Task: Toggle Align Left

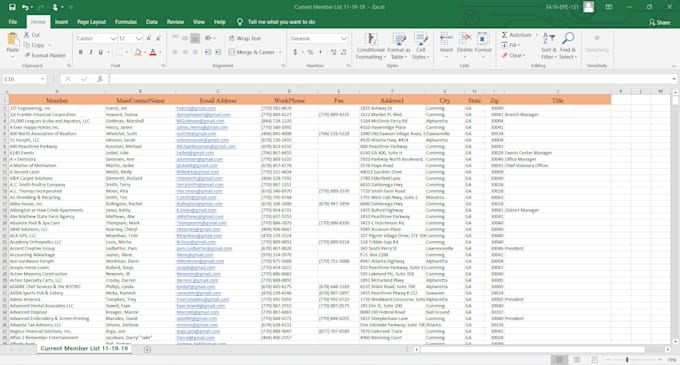Action: tap(175, 52)
